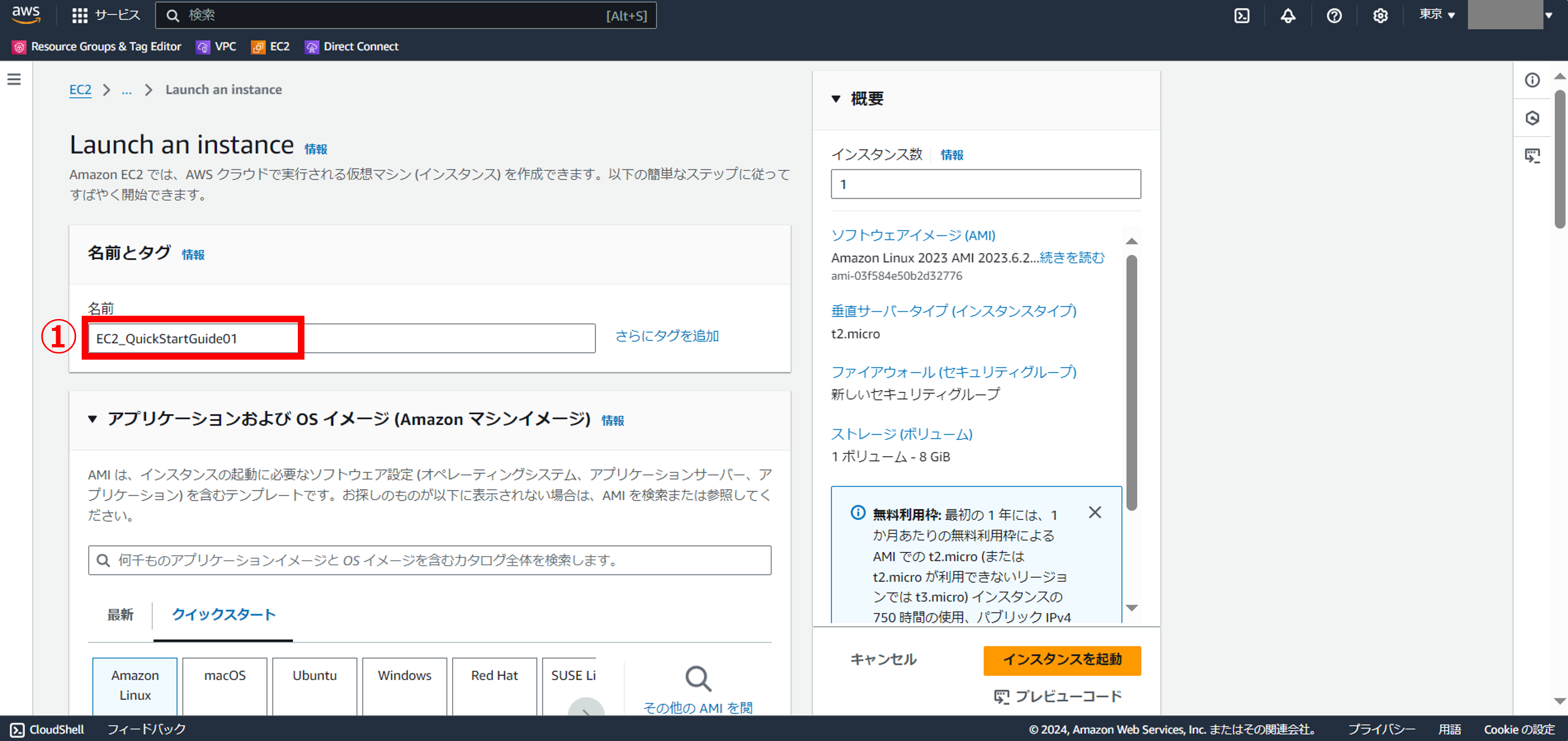
Task: Dismiss the 無料利用枠 info box
Action: [x=1095, y=513]
